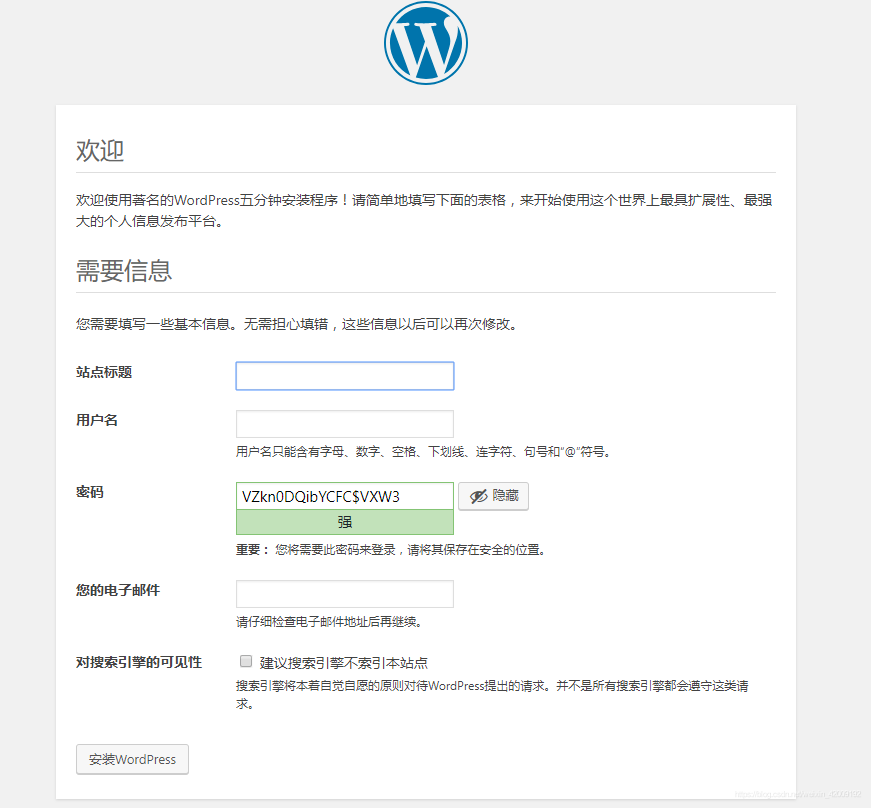
Task: Click the 需要信息 heading
Action: 124,271
